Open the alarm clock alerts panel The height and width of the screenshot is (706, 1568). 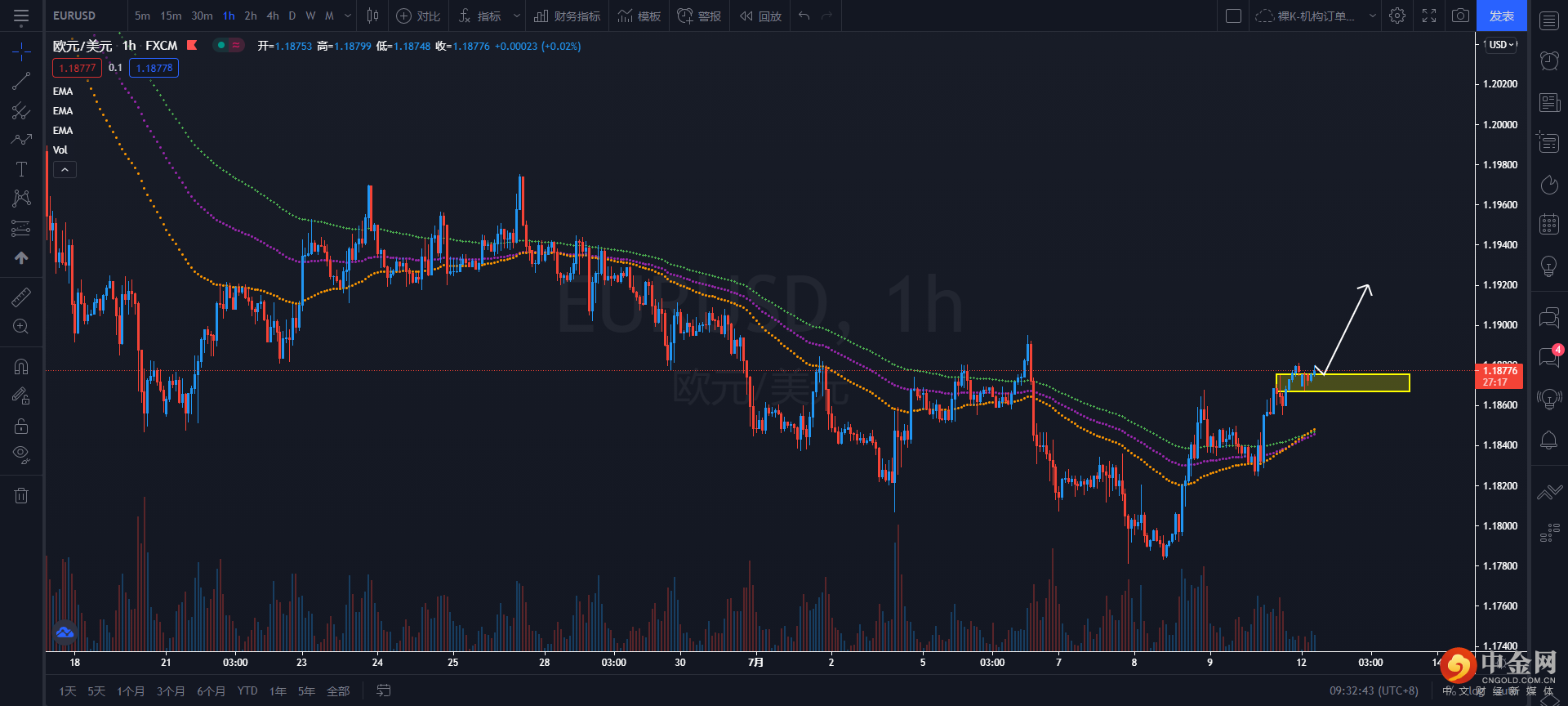click(1549, 60)
